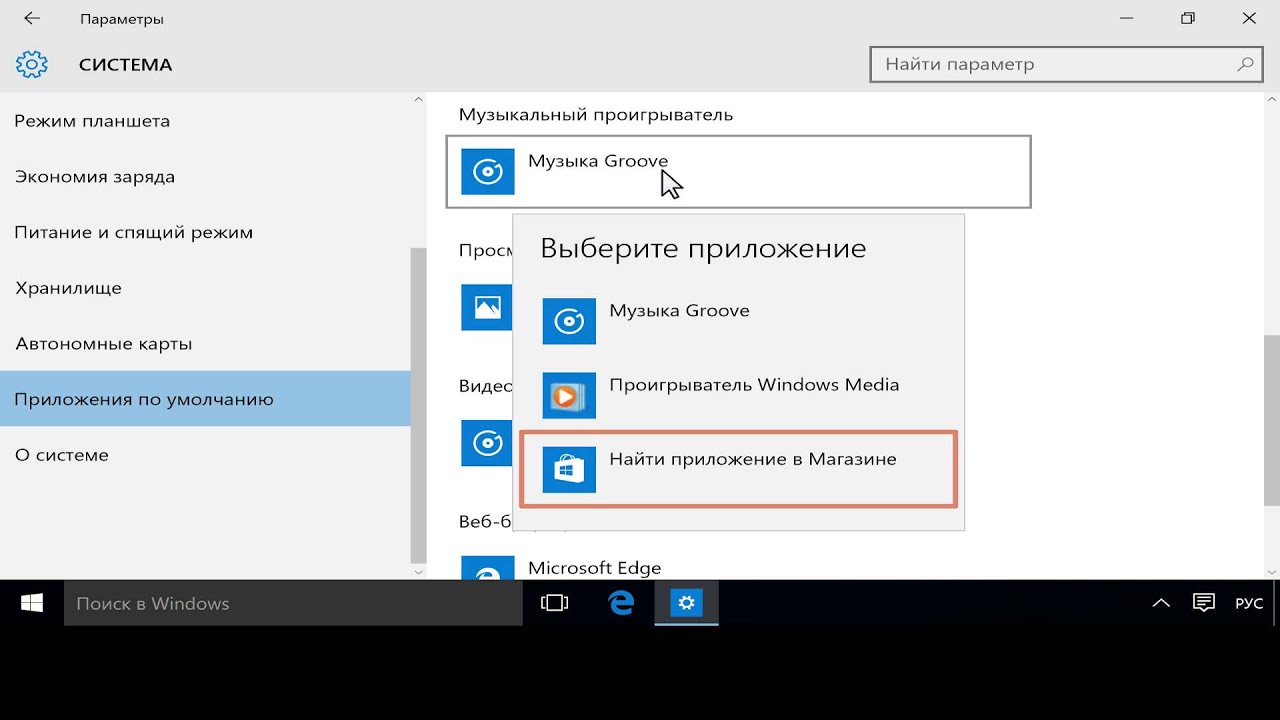Screen dimensions: 1280x720
Task: Select Приложения по умолчанию
Action: 205,399
